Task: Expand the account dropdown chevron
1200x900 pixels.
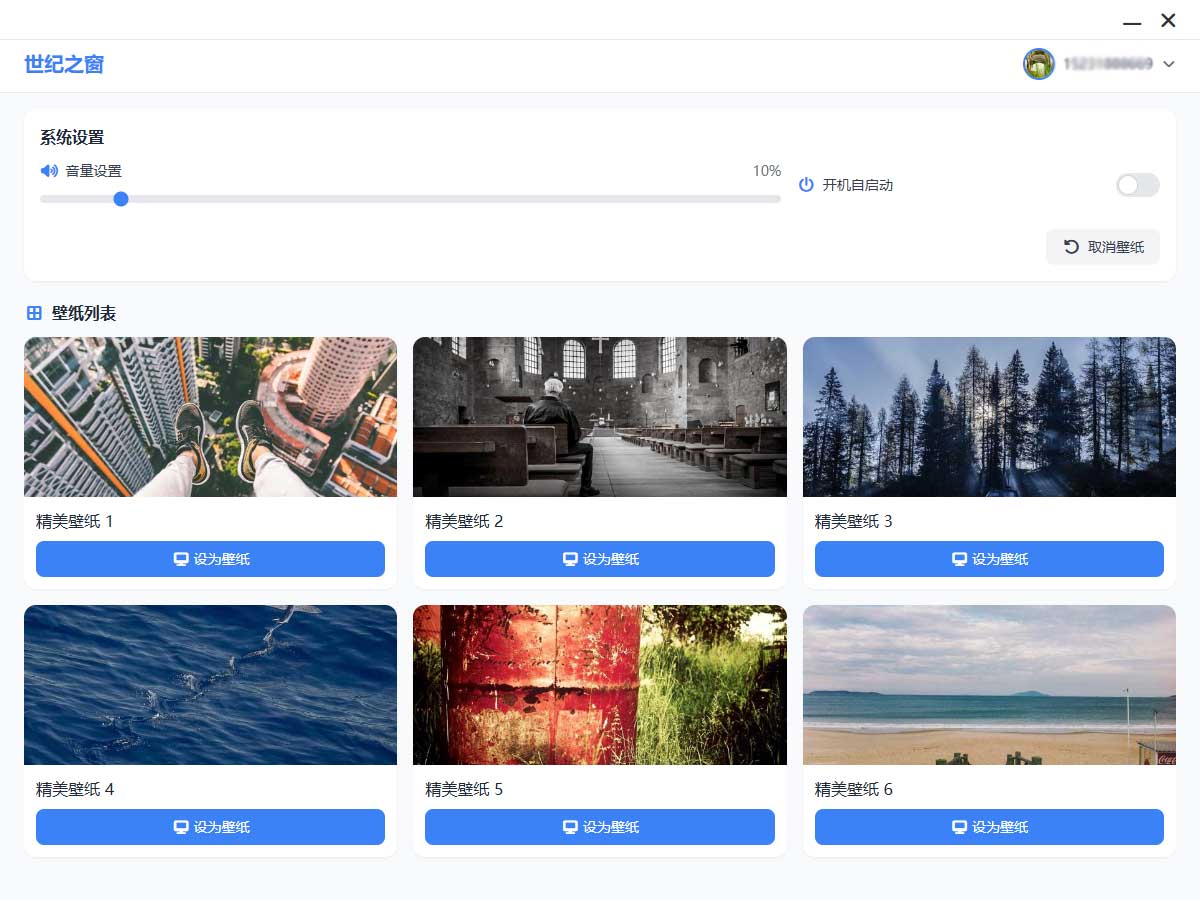Action: [1169, 65]
